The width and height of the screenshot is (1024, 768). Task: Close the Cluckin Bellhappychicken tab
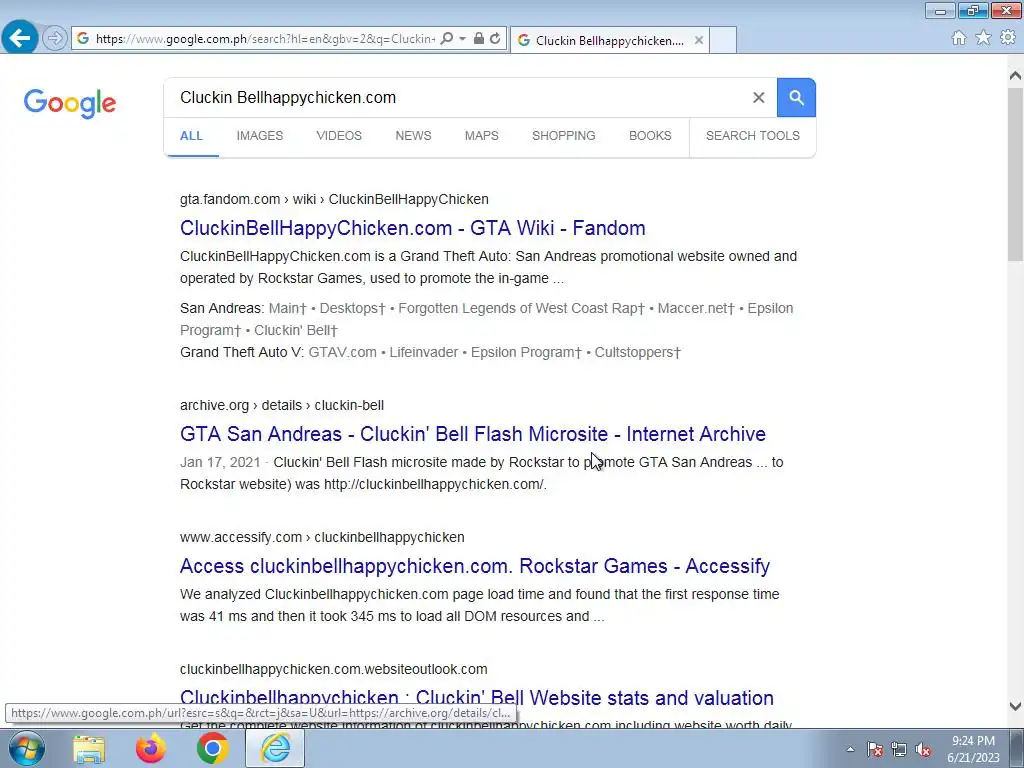(x=699, y=40)
